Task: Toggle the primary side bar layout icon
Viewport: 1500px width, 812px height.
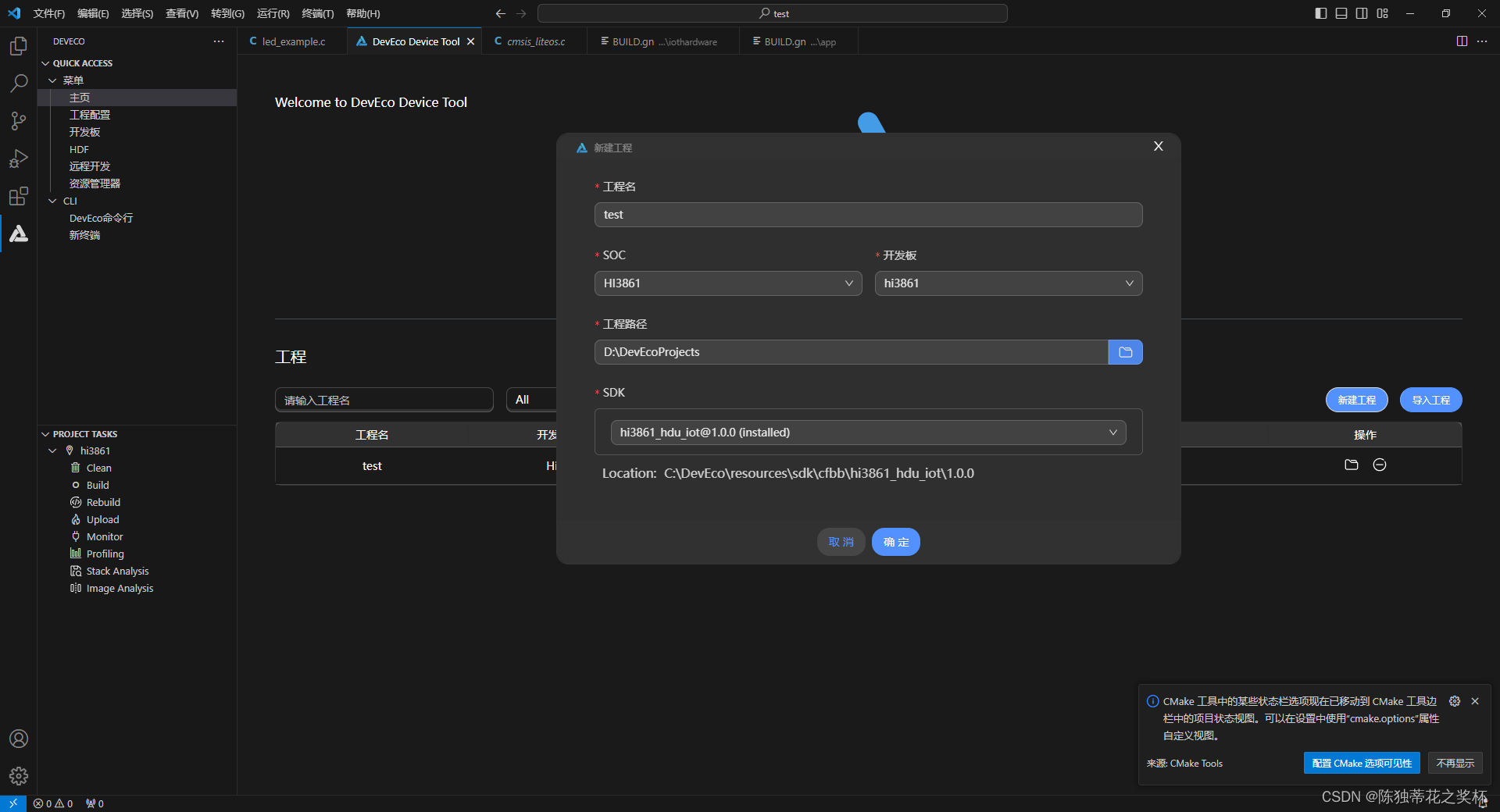Action: (x=1321, y=13)
